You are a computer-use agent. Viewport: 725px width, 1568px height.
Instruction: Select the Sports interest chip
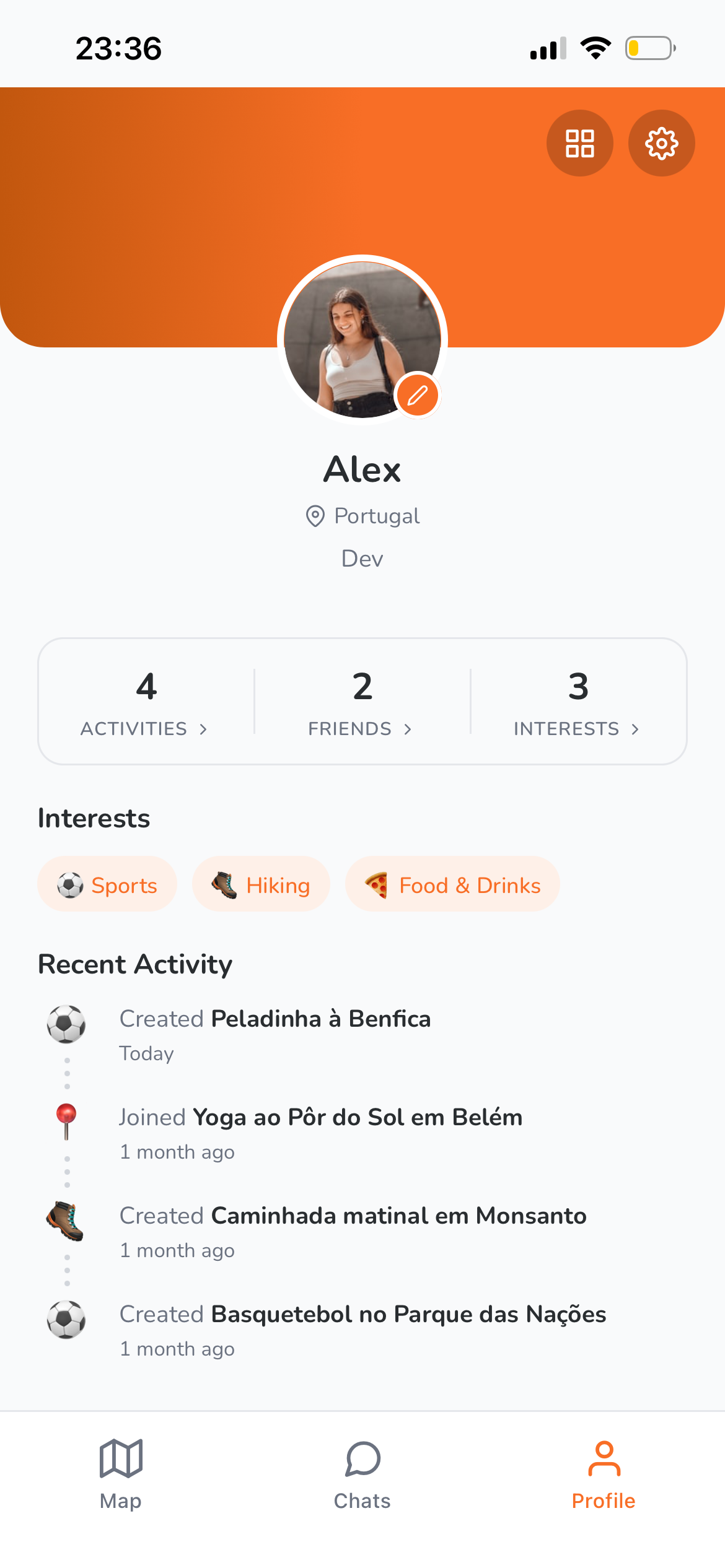coord(107,884)
